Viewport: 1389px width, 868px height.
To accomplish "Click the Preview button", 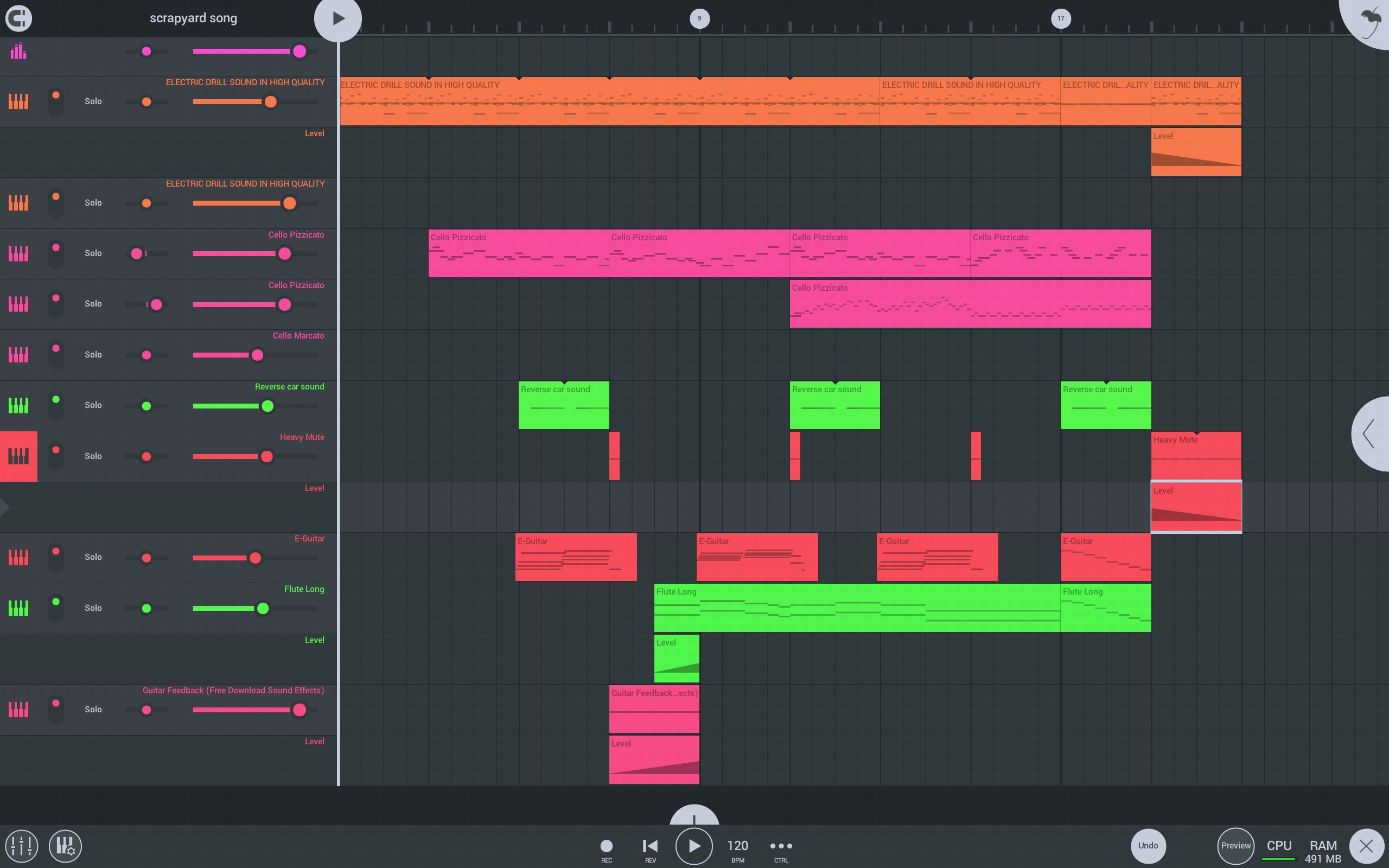I will pos(1235,846).
